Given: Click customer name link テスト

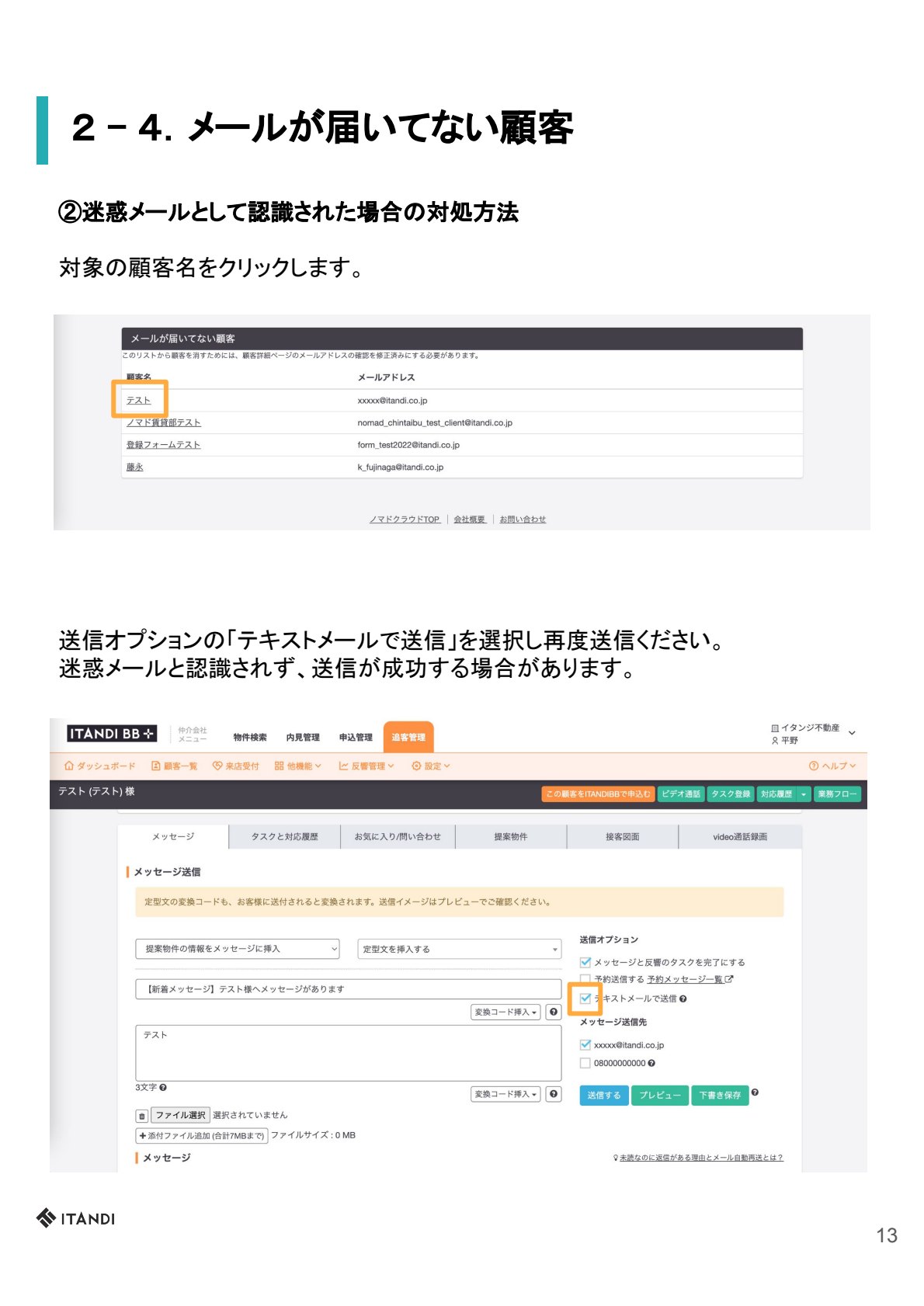Looking at the screenshot, I should pos(139,400).
